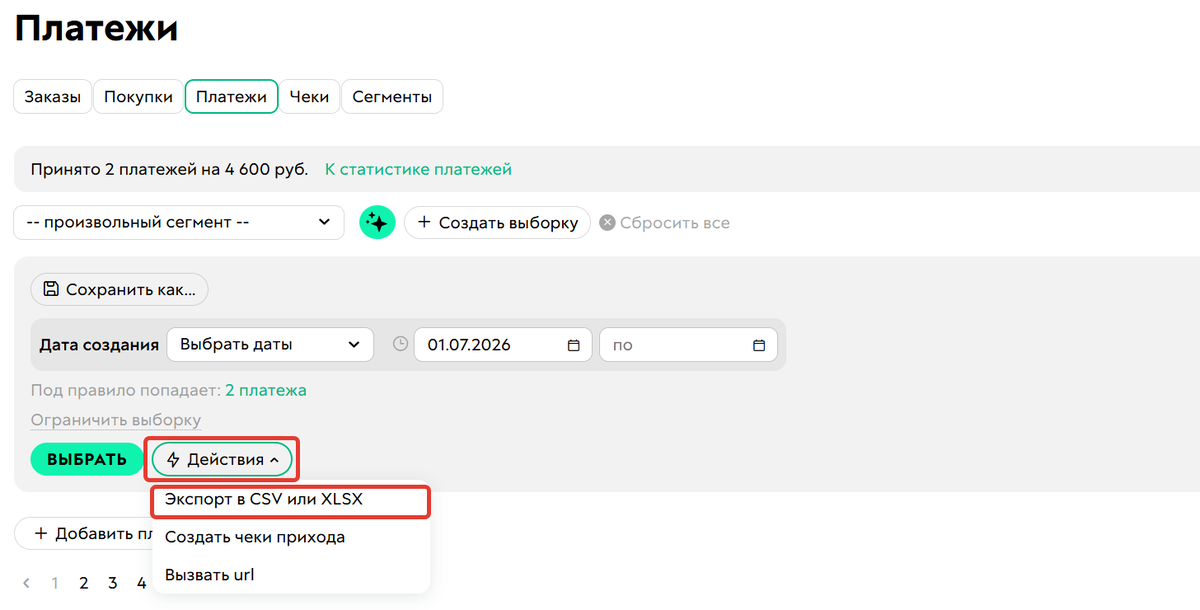
Task: Open the Сегменты tab
Action: point(392,97)
